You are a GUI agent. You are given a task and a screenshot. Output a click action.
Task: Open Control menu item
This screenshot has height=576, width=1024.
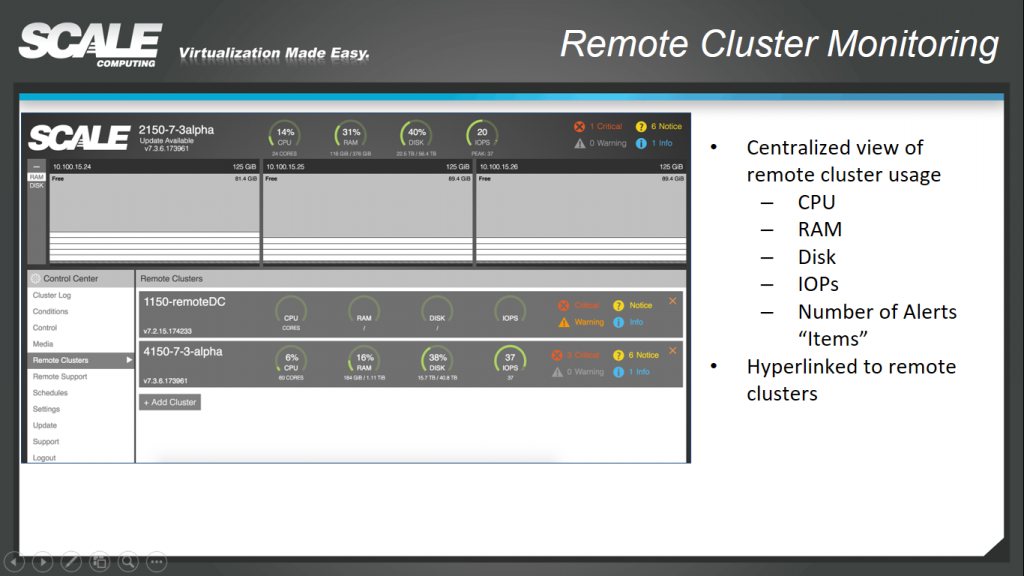coord(44,328)
